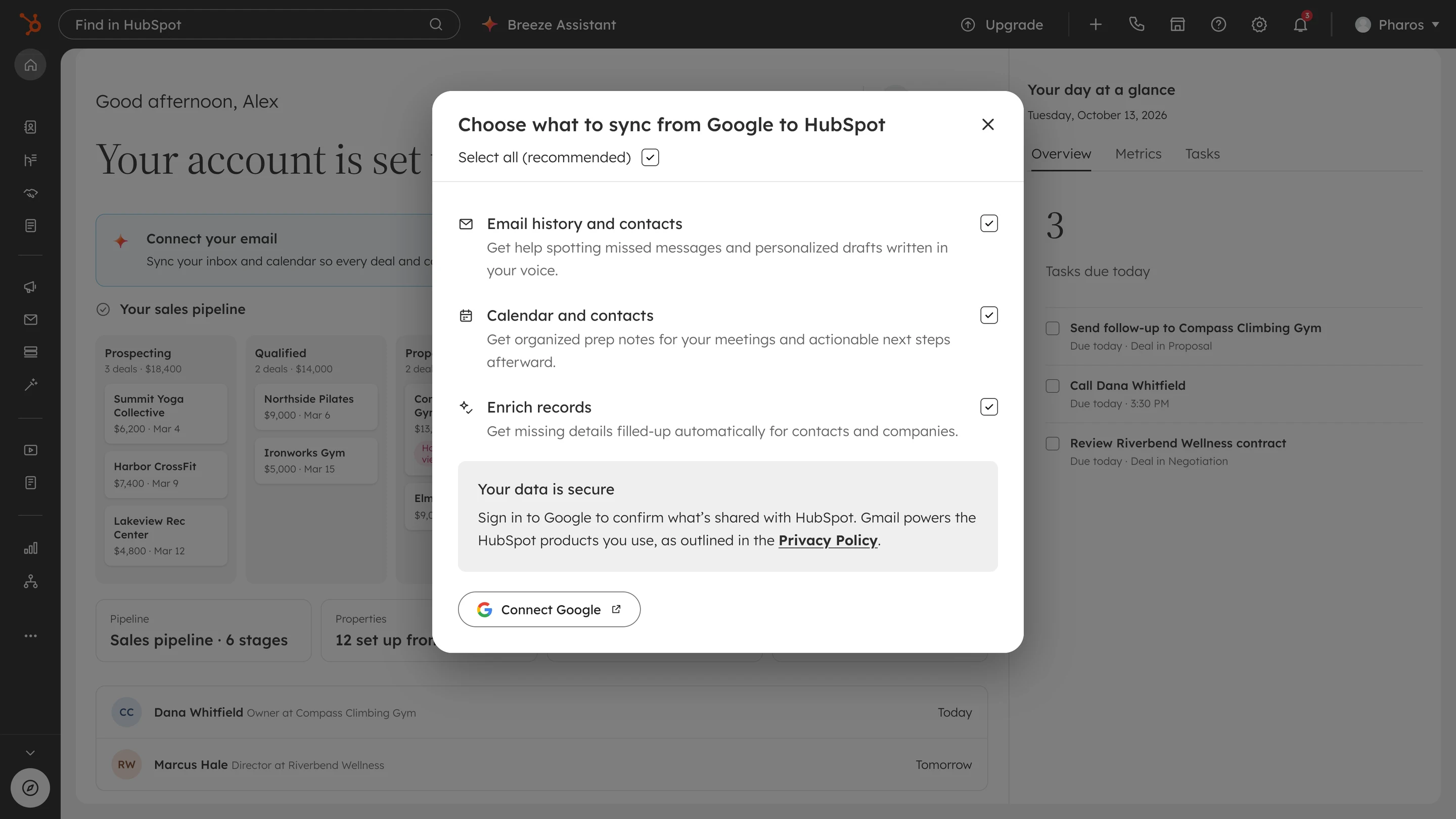
Task: Close the Google sync dialog
Action: click(987, 124)
